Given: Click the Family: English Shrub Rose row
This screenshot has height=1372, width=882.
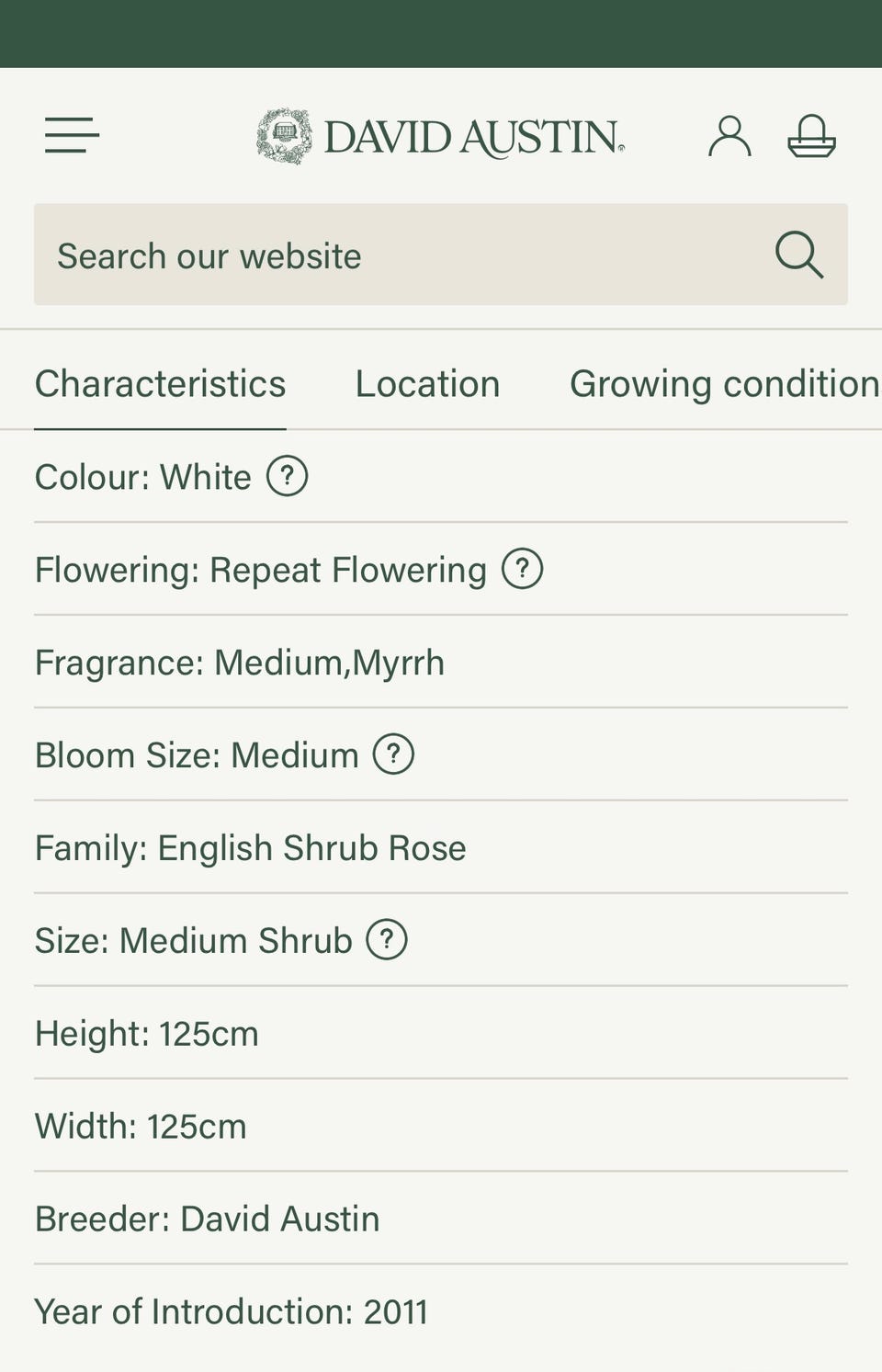Looking at the screenshot, I should pos(441,847).
